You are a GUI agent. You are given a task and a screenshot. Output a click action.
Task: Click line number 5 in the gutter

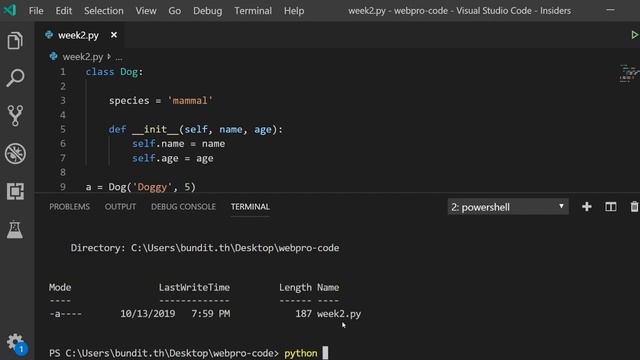click(62, 129)
